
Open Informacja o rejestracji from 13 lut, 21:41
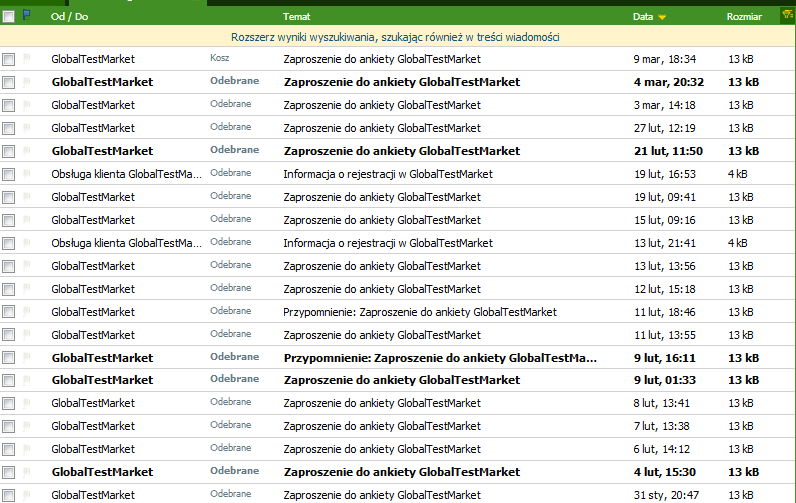[x=388, y=243]
